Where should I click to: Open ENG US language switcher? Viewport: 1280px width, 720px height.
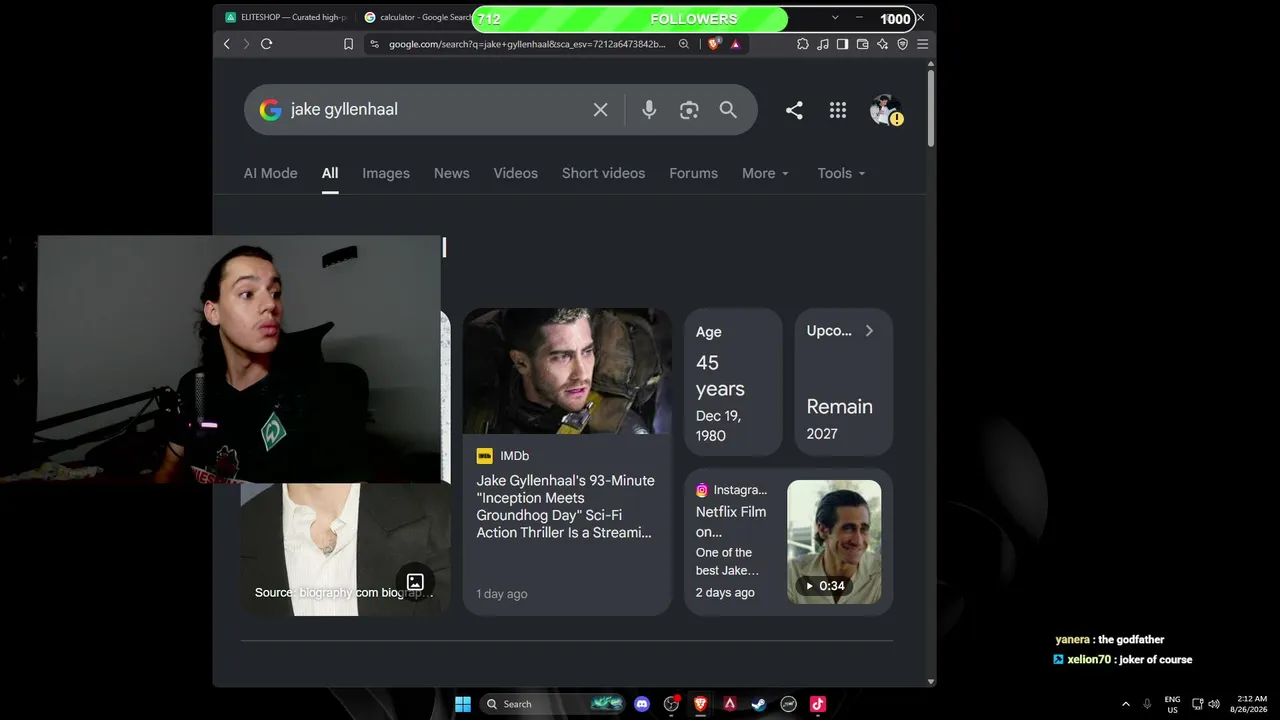coord(1172,704)
